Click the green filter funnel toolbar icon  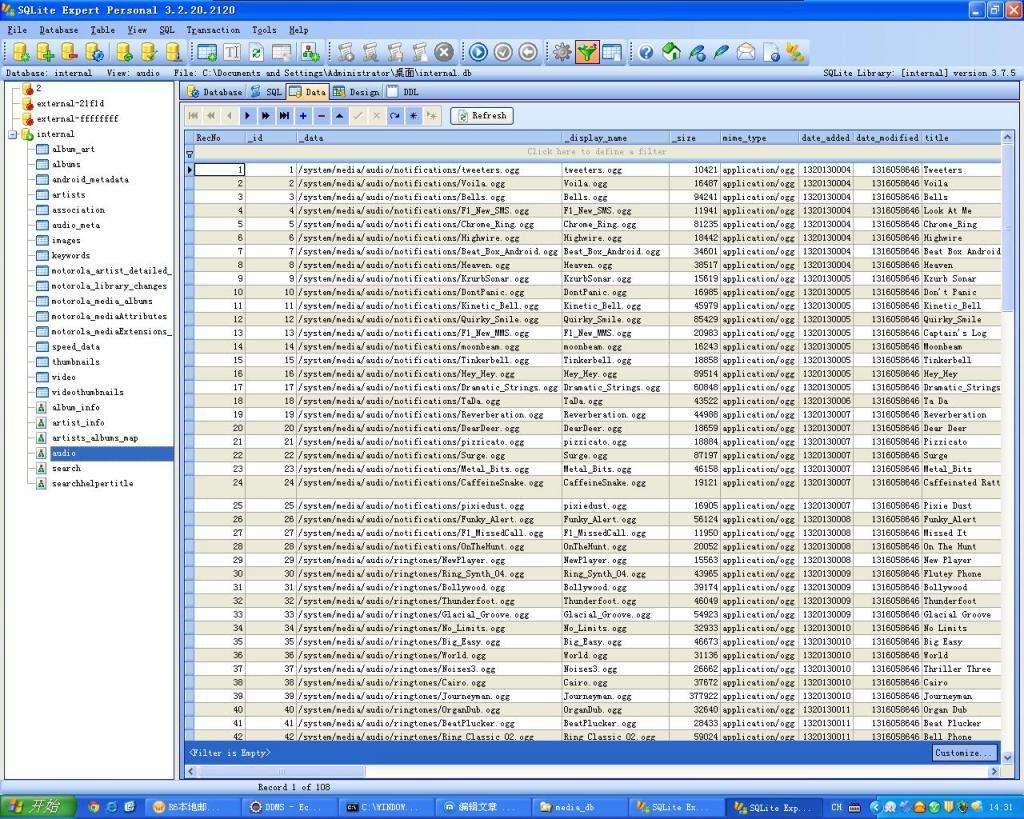point(587,53)
